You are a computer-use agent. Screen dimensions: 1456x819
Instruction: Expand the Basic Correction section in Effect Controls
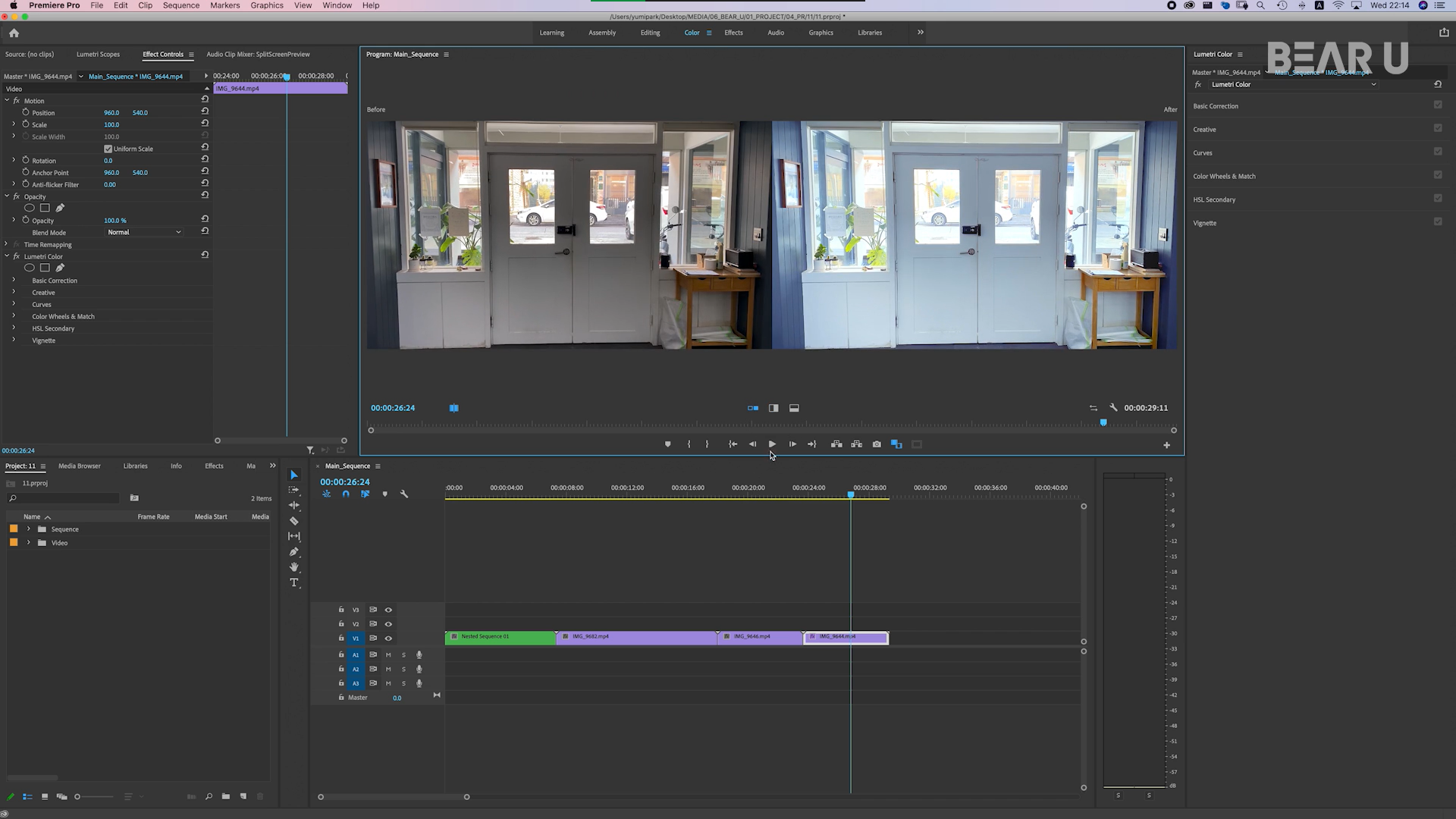point(14,281)
